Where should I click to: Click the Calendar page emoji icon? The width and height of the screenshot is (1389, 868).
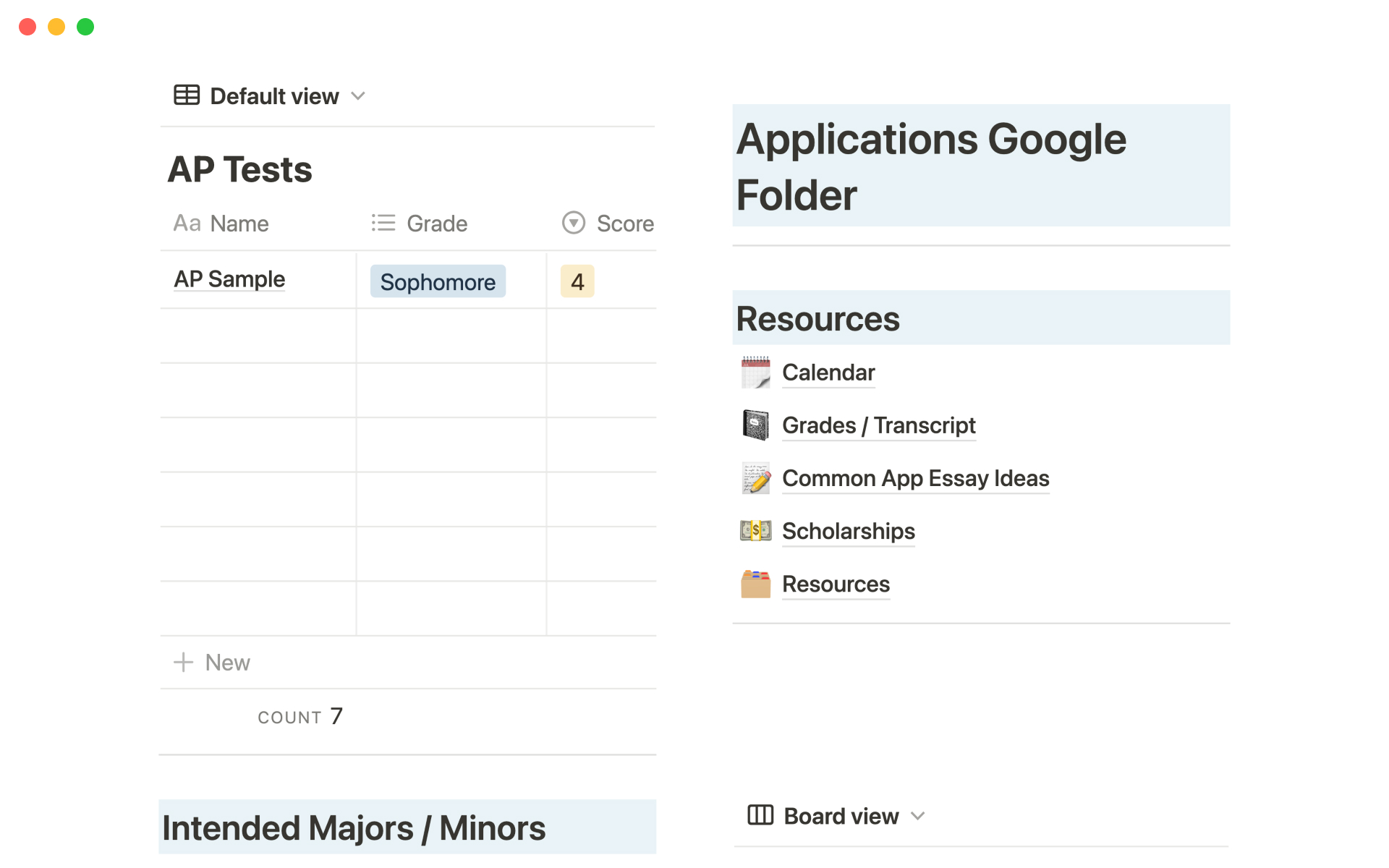pyautogui.click(x=755, y=373)
